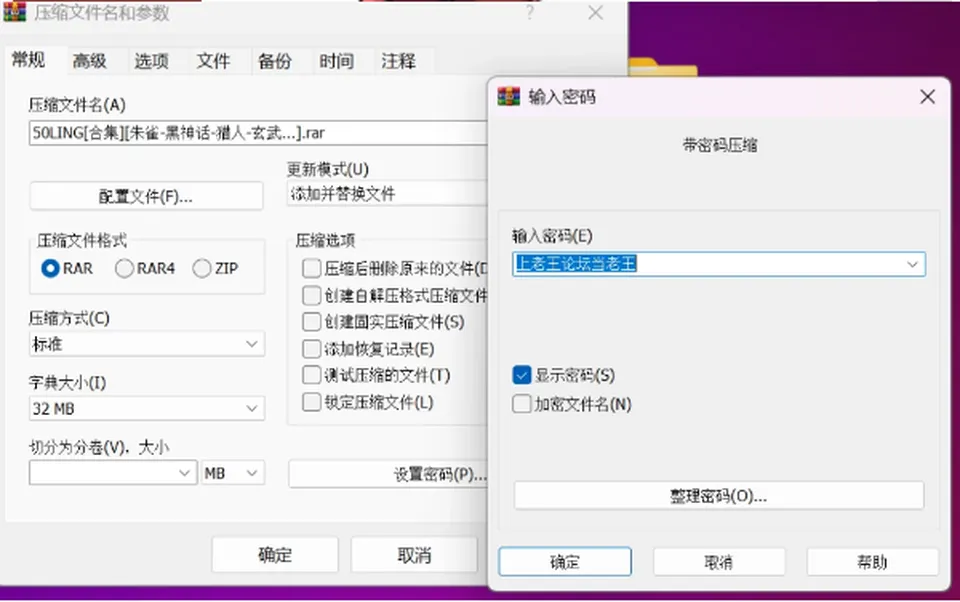Click the 整理密码(O)... button

point(719,495)
